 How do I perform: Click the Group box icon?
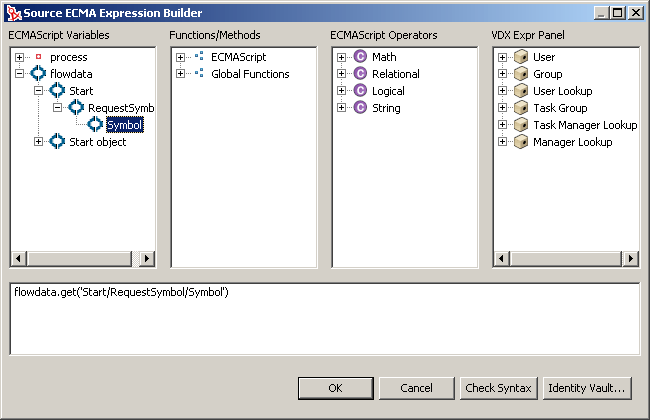521,74
